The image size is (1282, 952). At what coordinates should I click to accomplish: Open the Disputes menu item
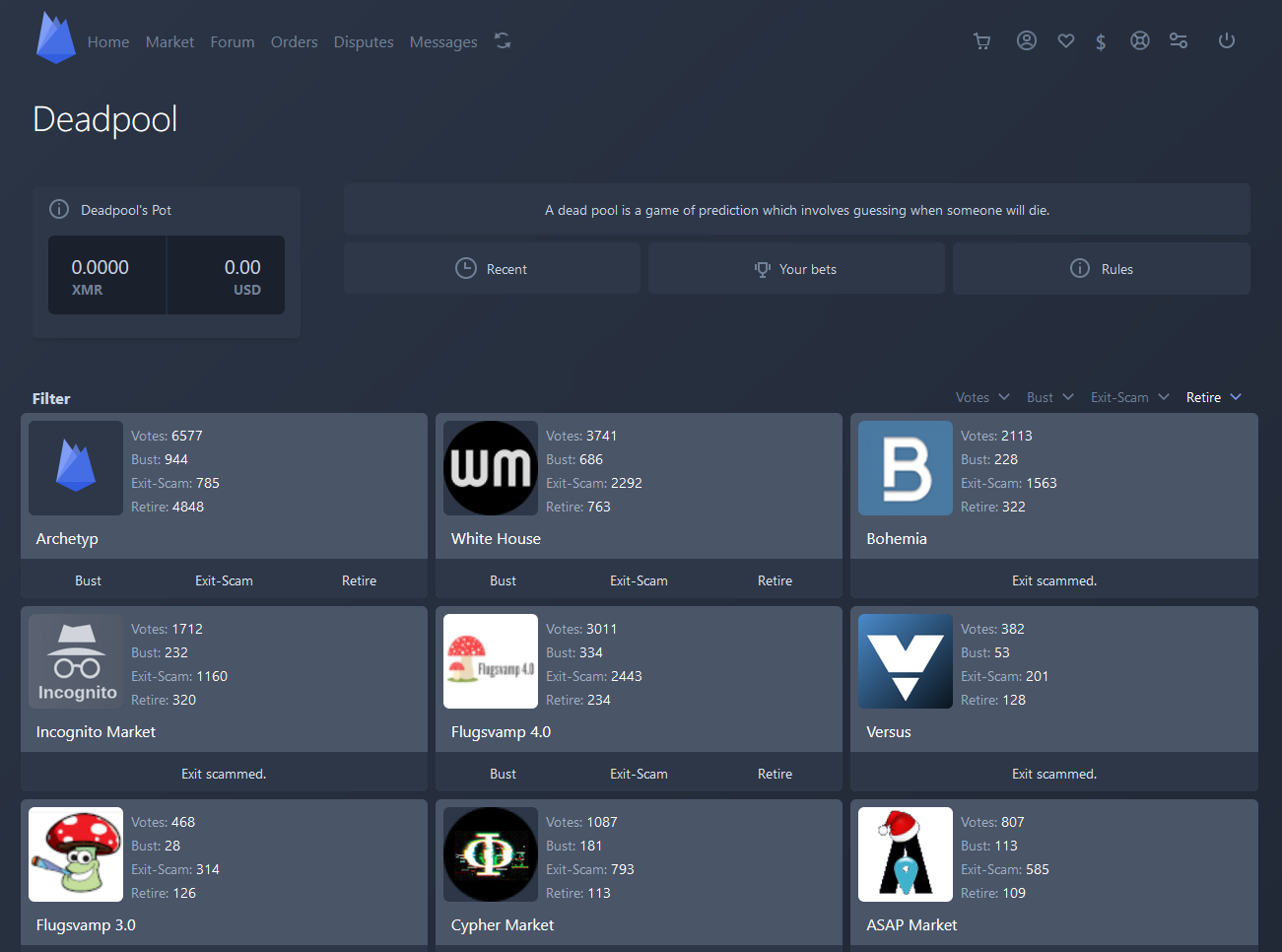point(363,42)
